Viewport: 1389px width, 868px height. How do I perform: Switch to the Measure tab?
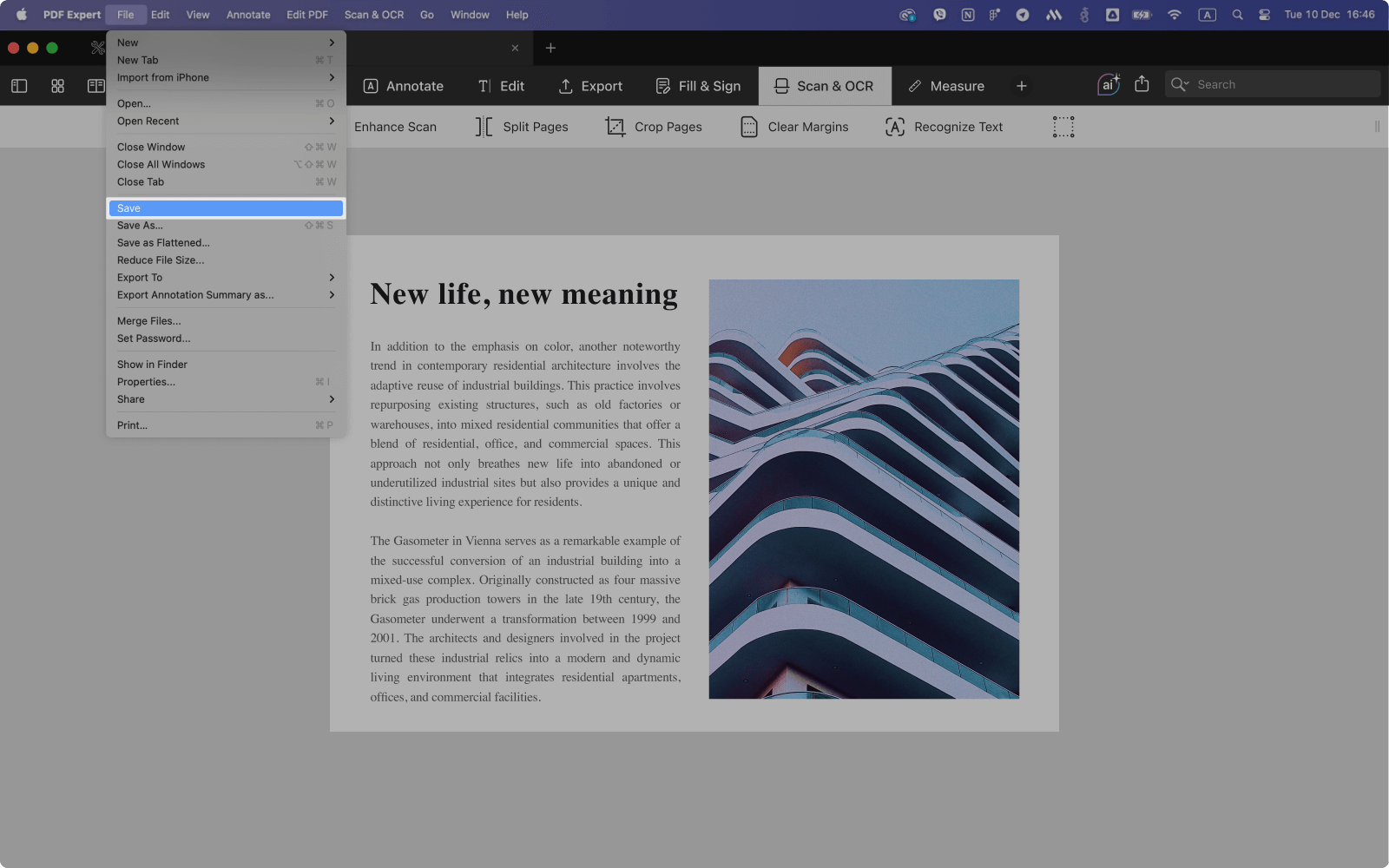click(x=946, y=86)
